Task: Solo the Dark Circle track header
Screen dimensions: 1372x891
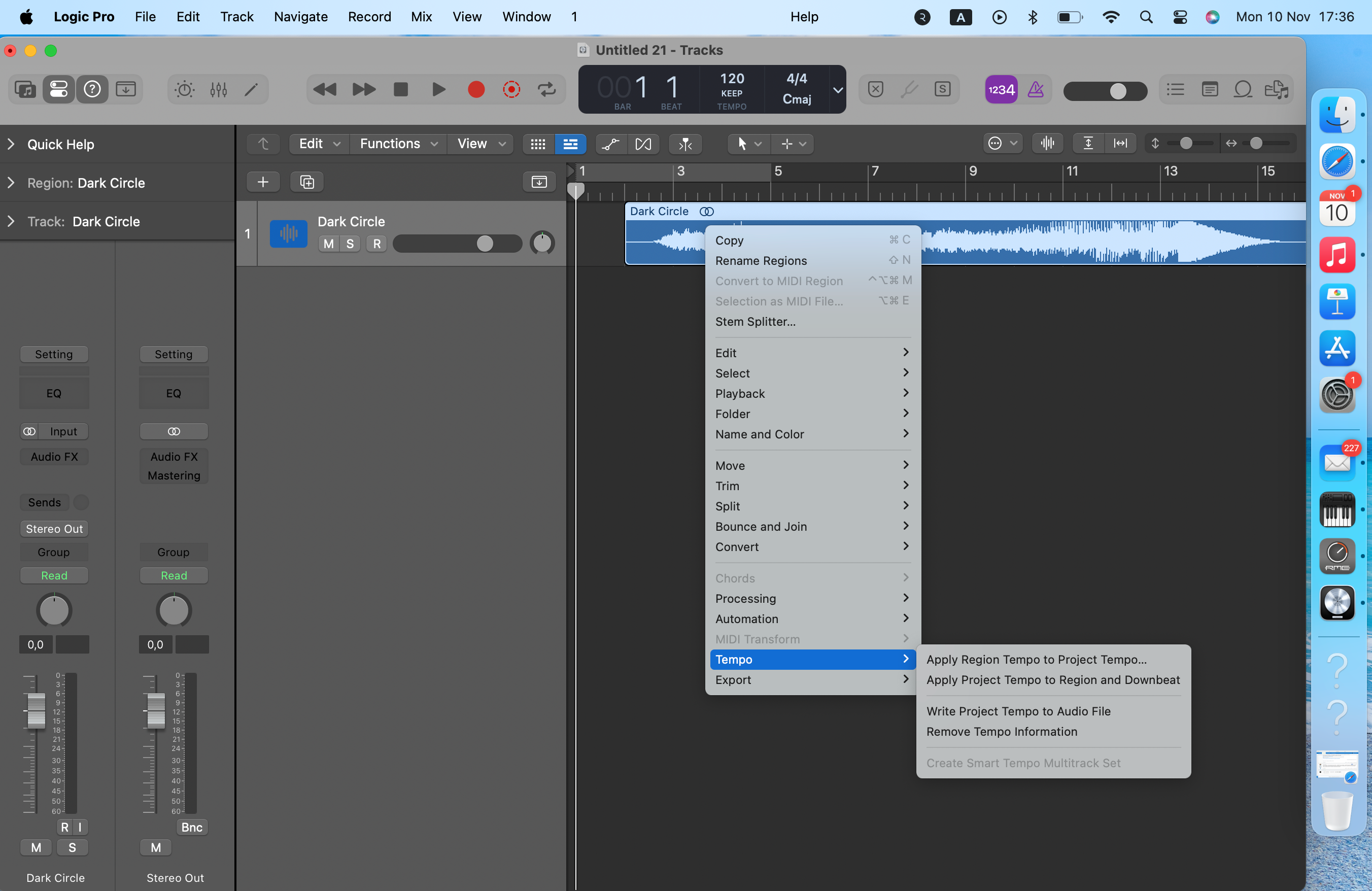Action: pyautogui.click(x=350, y=244)
